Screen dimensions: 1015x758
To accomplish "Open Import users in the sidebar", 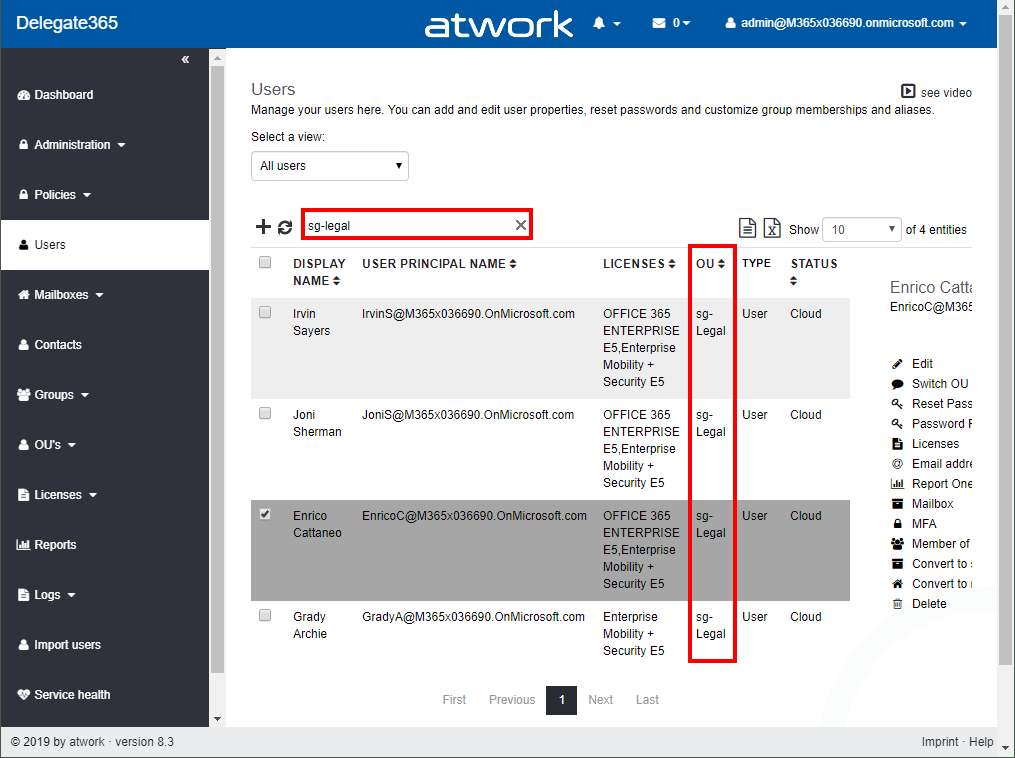I will (x=105, y=645).
